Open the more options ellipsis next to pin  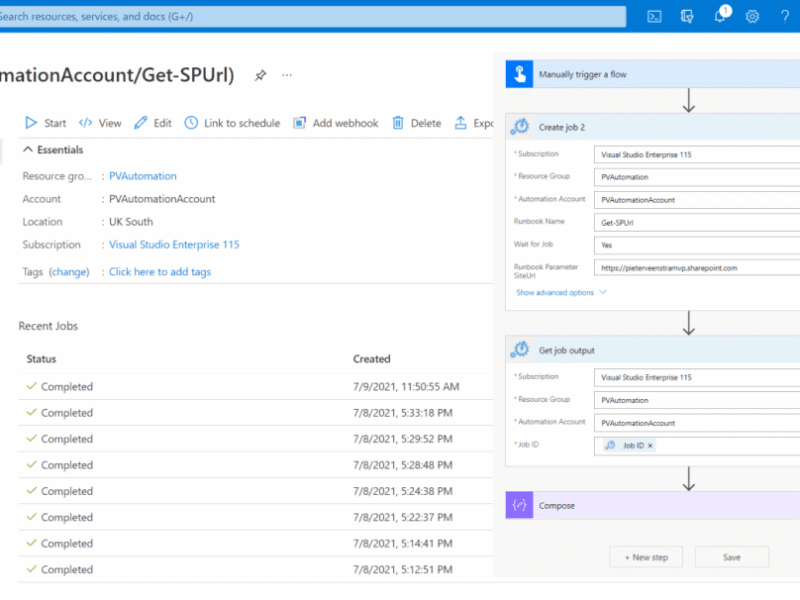pyautogui.click(x=287, y=76)
